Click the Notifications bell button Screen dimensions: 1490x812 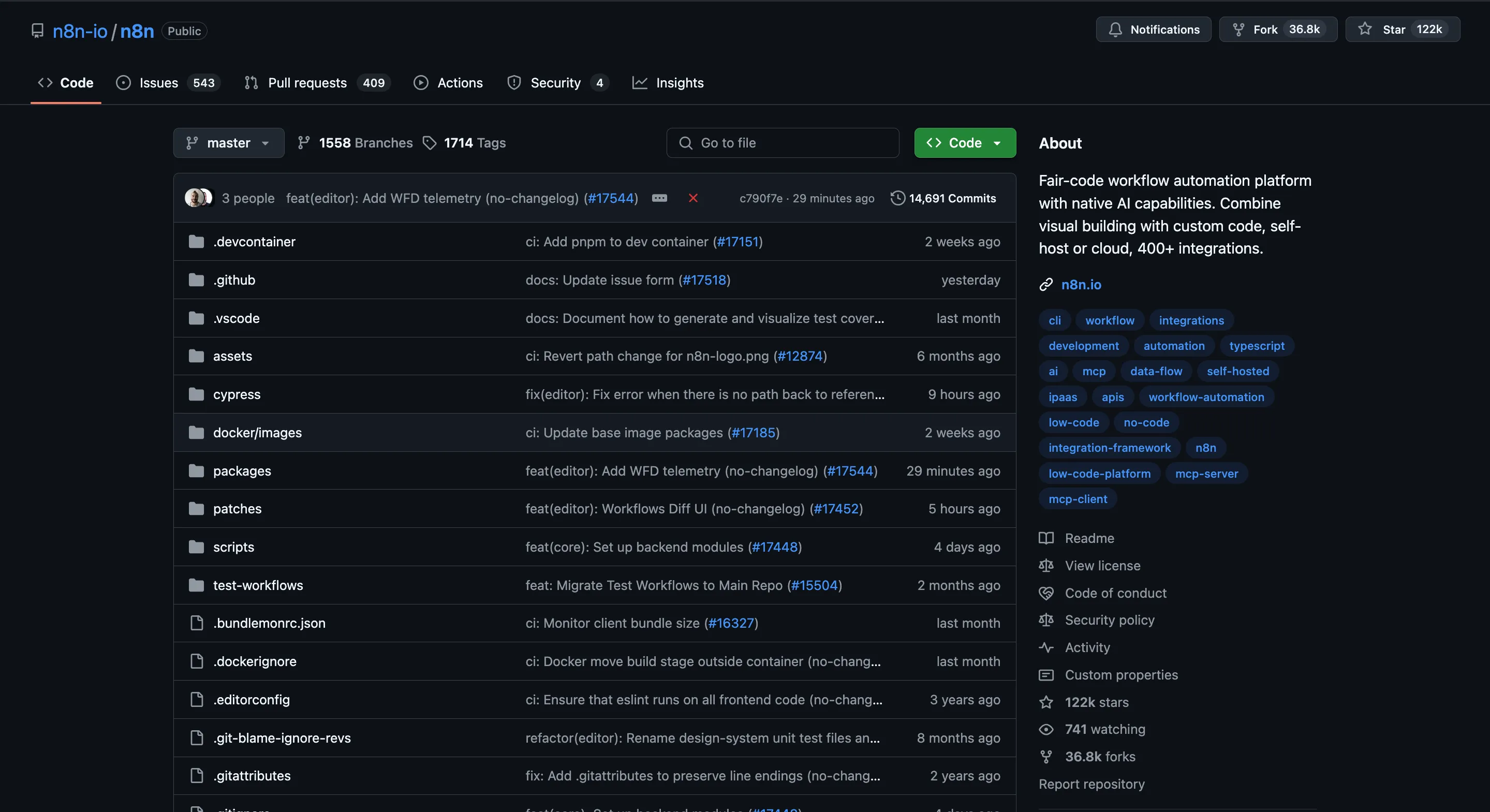(x=1154, y=29)
